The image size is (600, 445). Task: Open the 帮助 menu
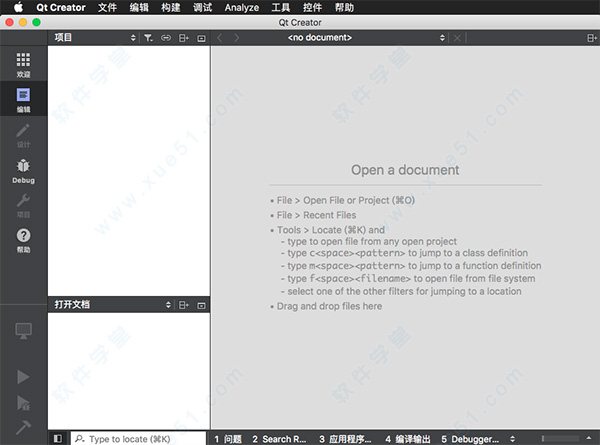pos(344,7)
